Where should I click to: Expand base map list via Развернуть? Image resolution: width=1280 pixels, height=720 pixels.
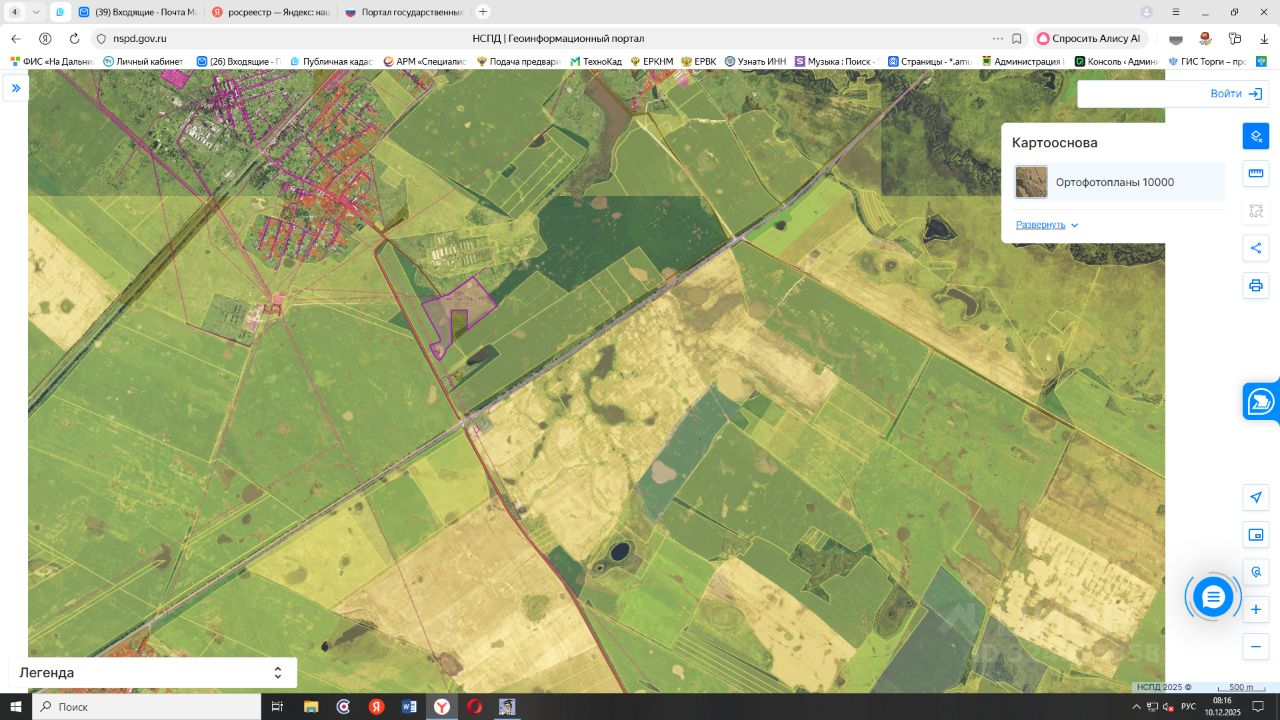tap(1040, 225)
